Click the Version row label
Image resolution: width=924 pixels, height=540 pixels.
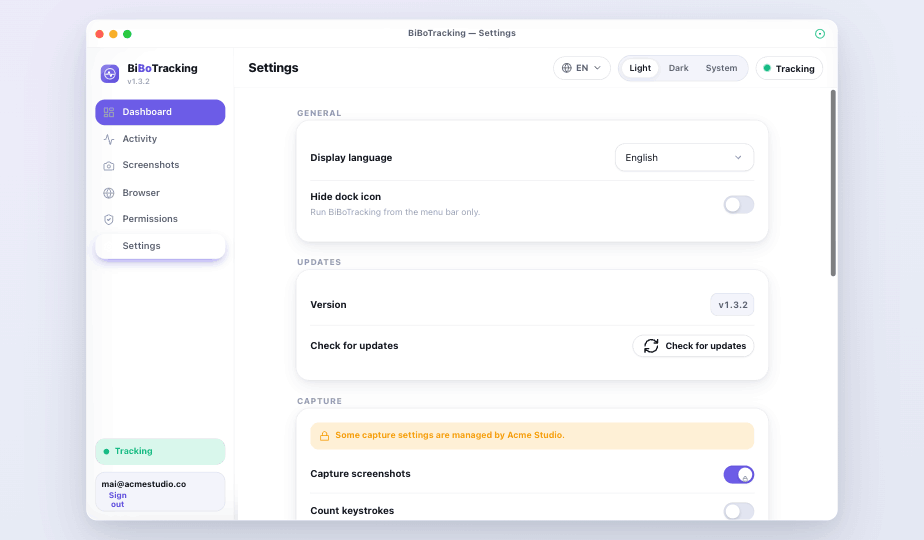click(x=328, y=305)
